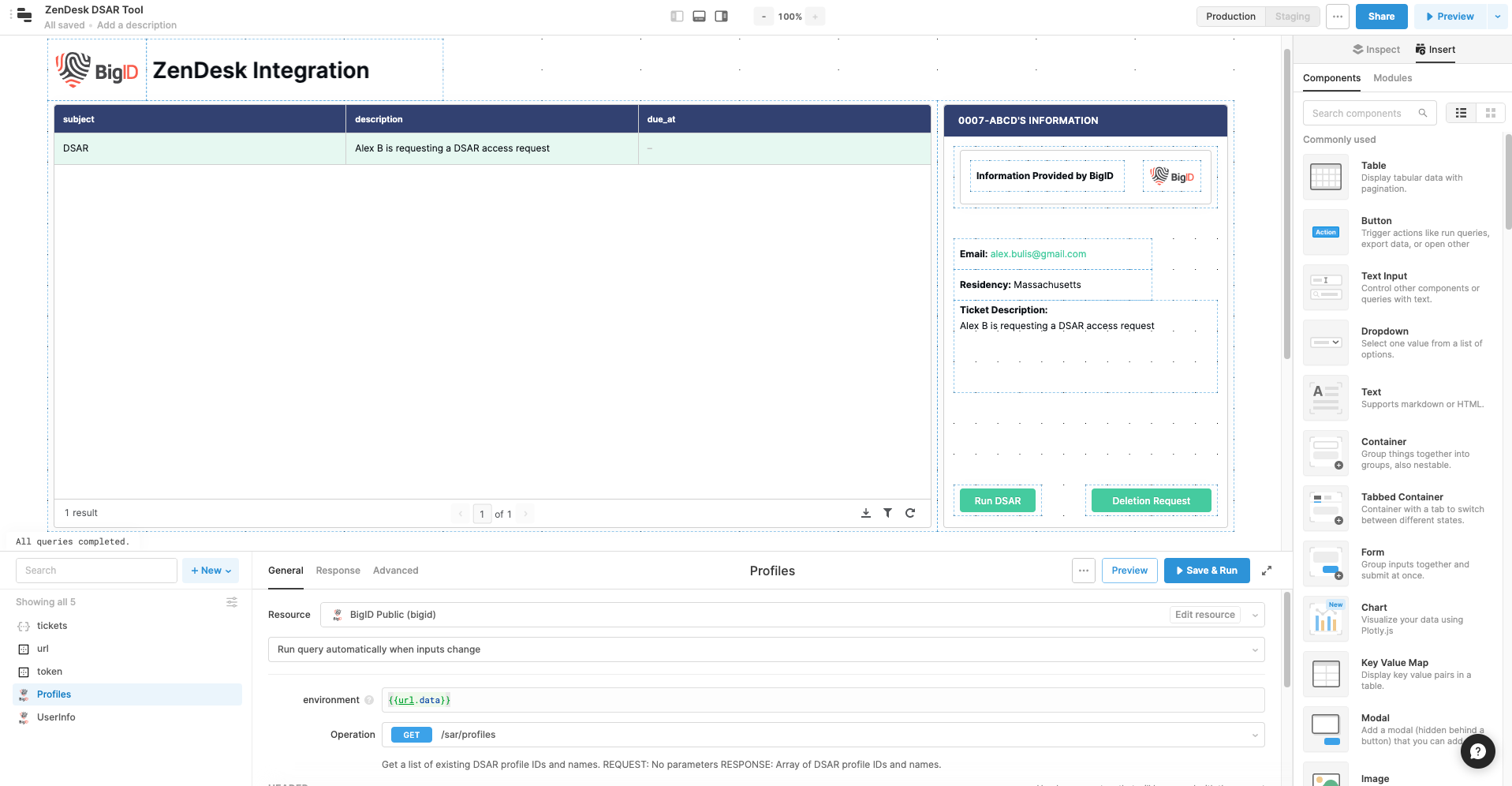Viewport: 1512px width, 786px height.
Task: Click the environment help tooltip icon
Action: [x=369, y=700]
